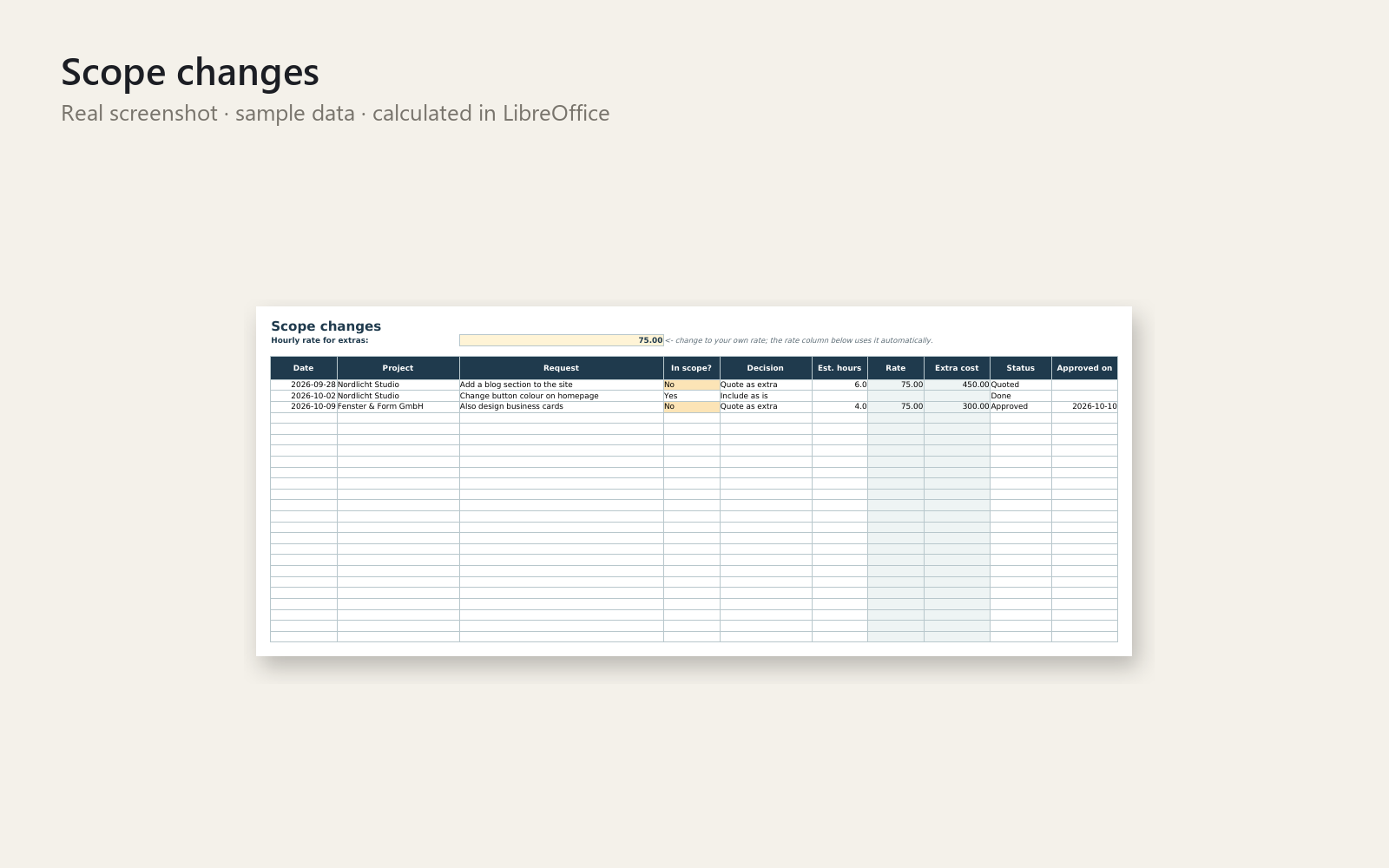Click the 300.00 extra cost cell

click(957, 406)
